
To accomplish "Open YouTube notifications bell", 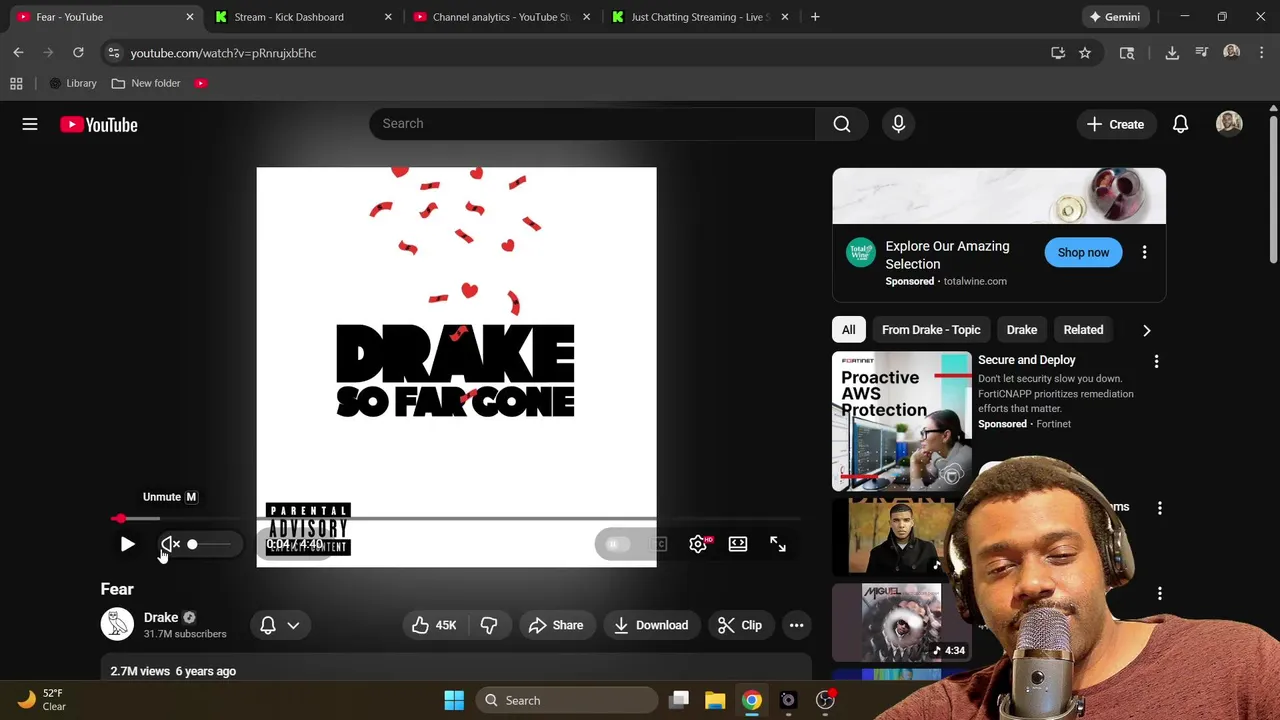I will tap(1180, 124).
